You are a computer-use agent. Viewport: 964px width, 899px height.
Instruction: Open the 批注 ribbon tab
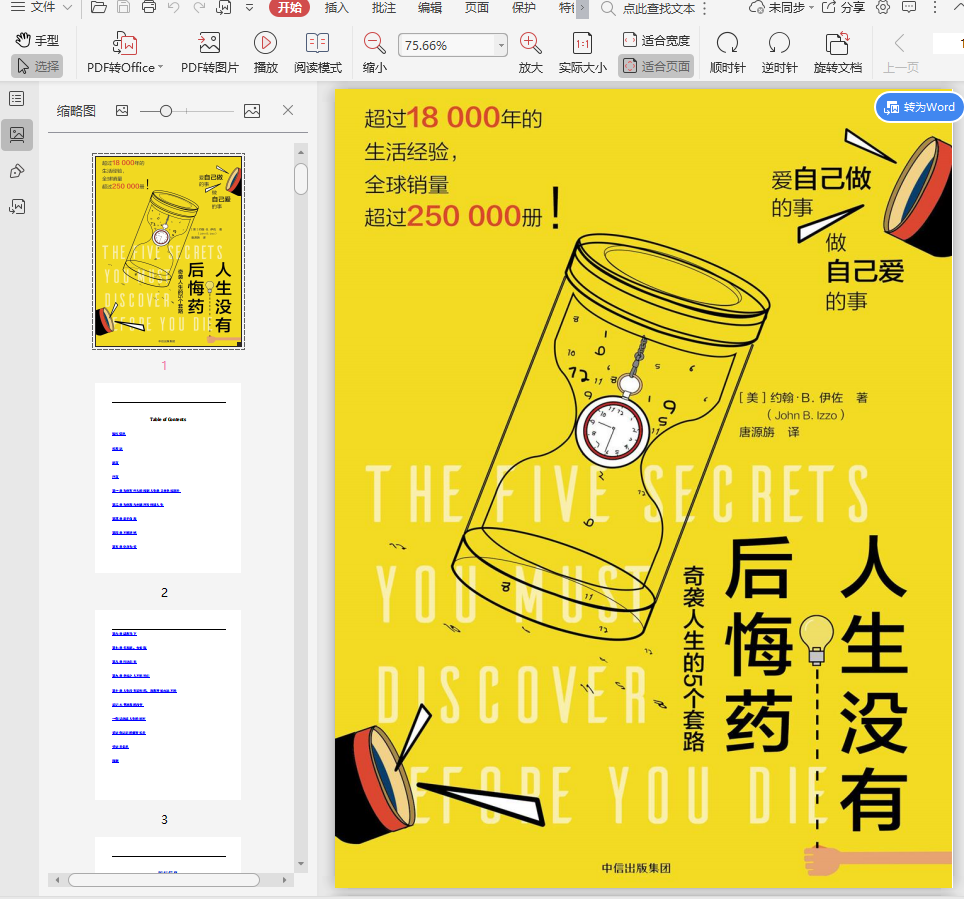tap(383, 8)
